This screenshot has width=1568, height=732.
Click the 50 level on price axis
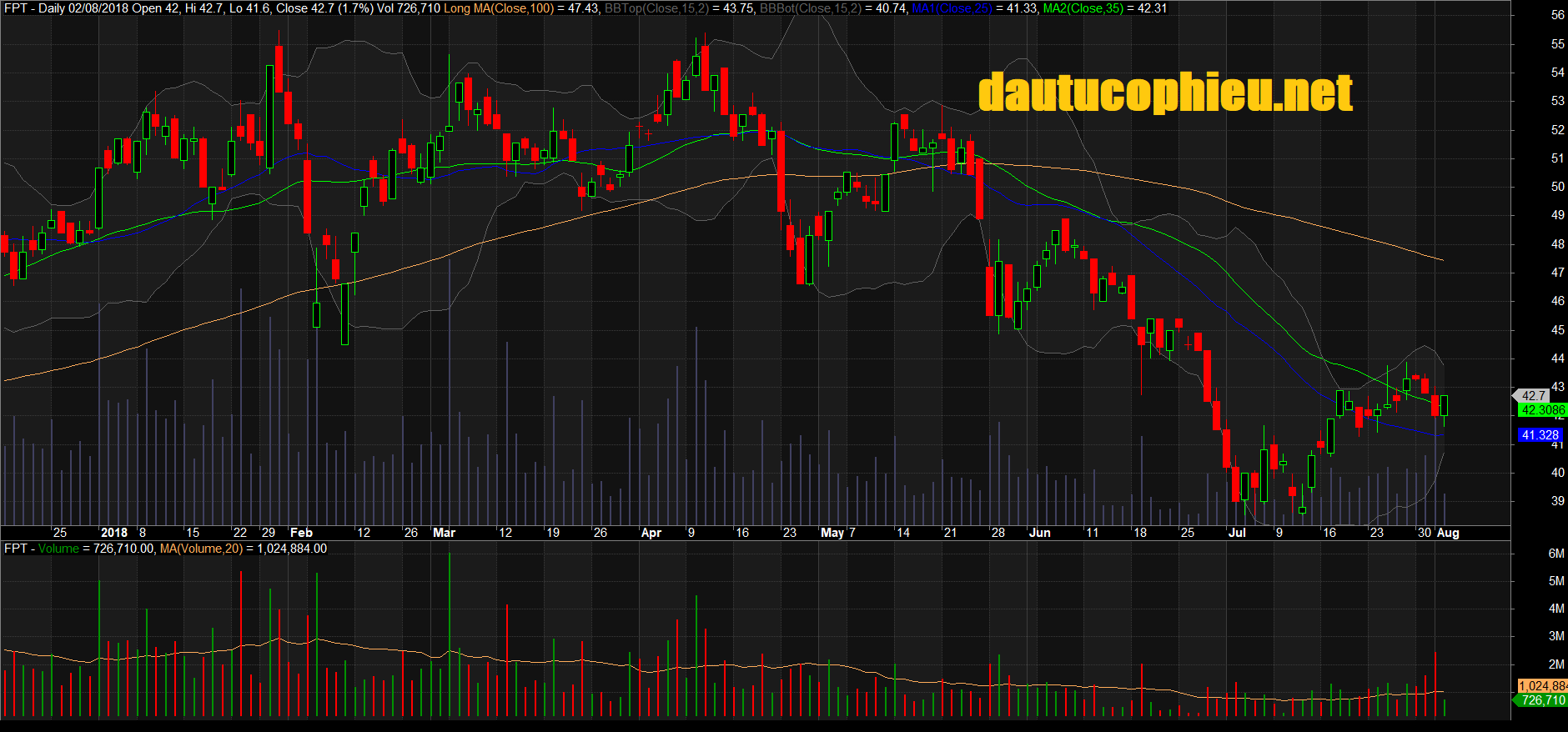coord(1557,187)
